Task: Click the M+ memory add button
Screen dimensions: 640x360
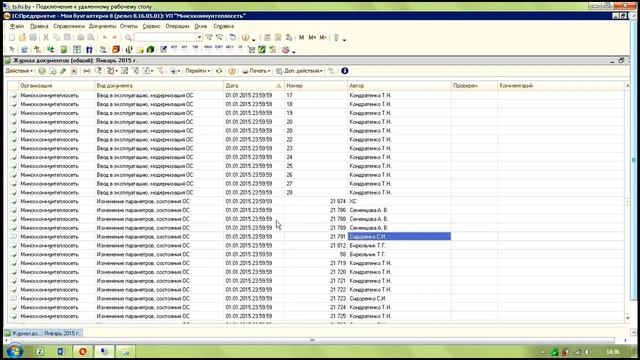Action: point(312,38)
